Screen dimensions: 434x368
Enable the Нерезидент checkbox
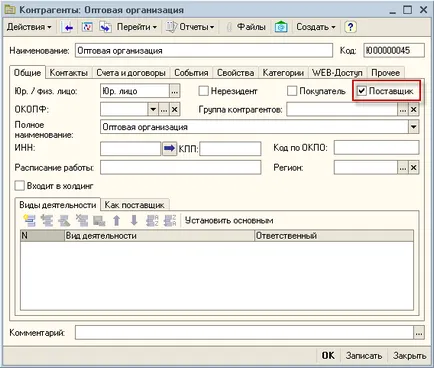[x=203, y=91]
